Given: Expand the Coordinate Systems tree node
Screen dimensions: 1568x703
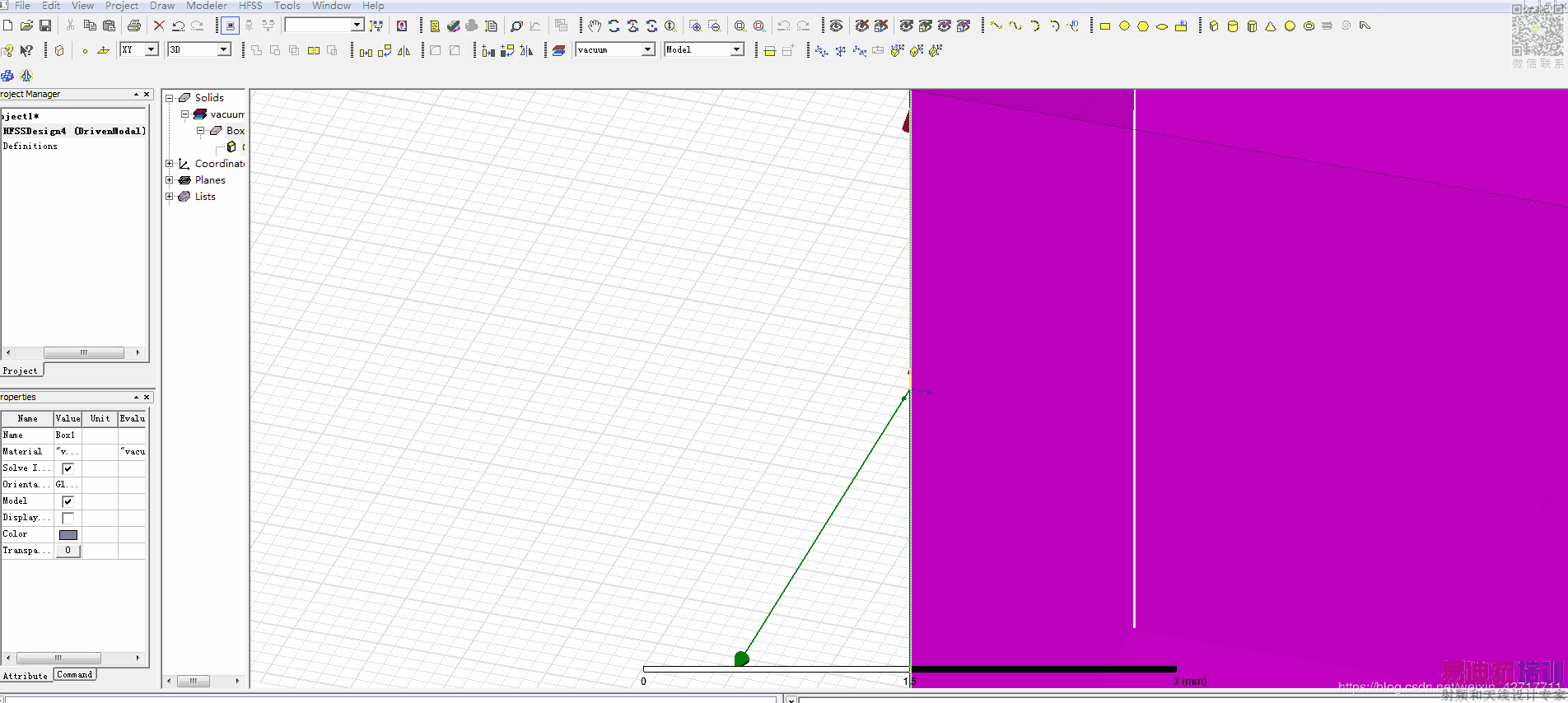Looking at the screenshot, I should click(170, 164).
